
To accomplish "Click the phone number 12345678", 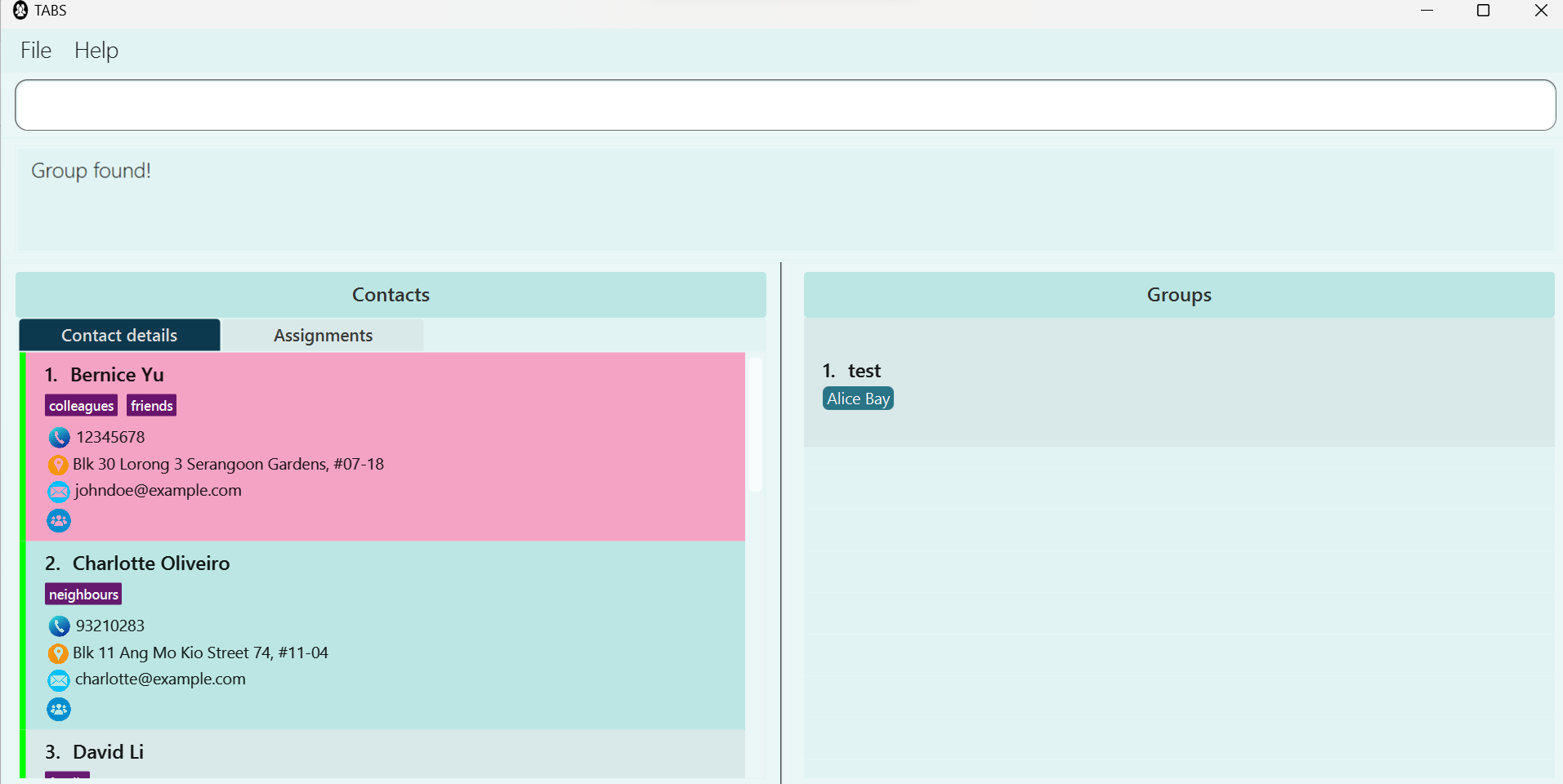I will pos(110,437).
